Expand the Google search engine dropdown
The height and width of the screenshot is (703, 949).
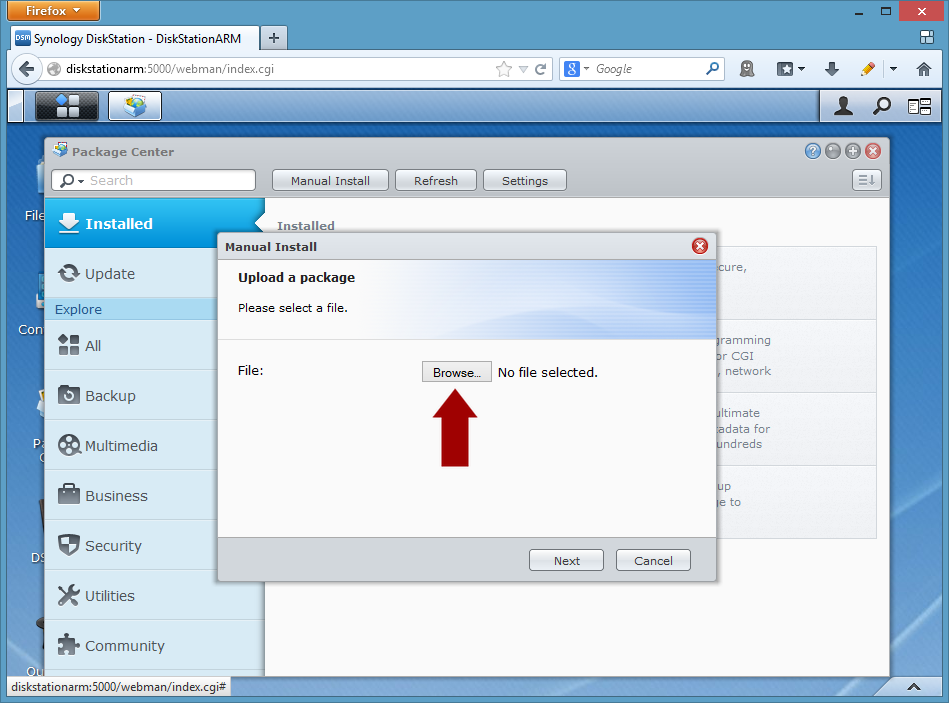(x=586, y=69)
